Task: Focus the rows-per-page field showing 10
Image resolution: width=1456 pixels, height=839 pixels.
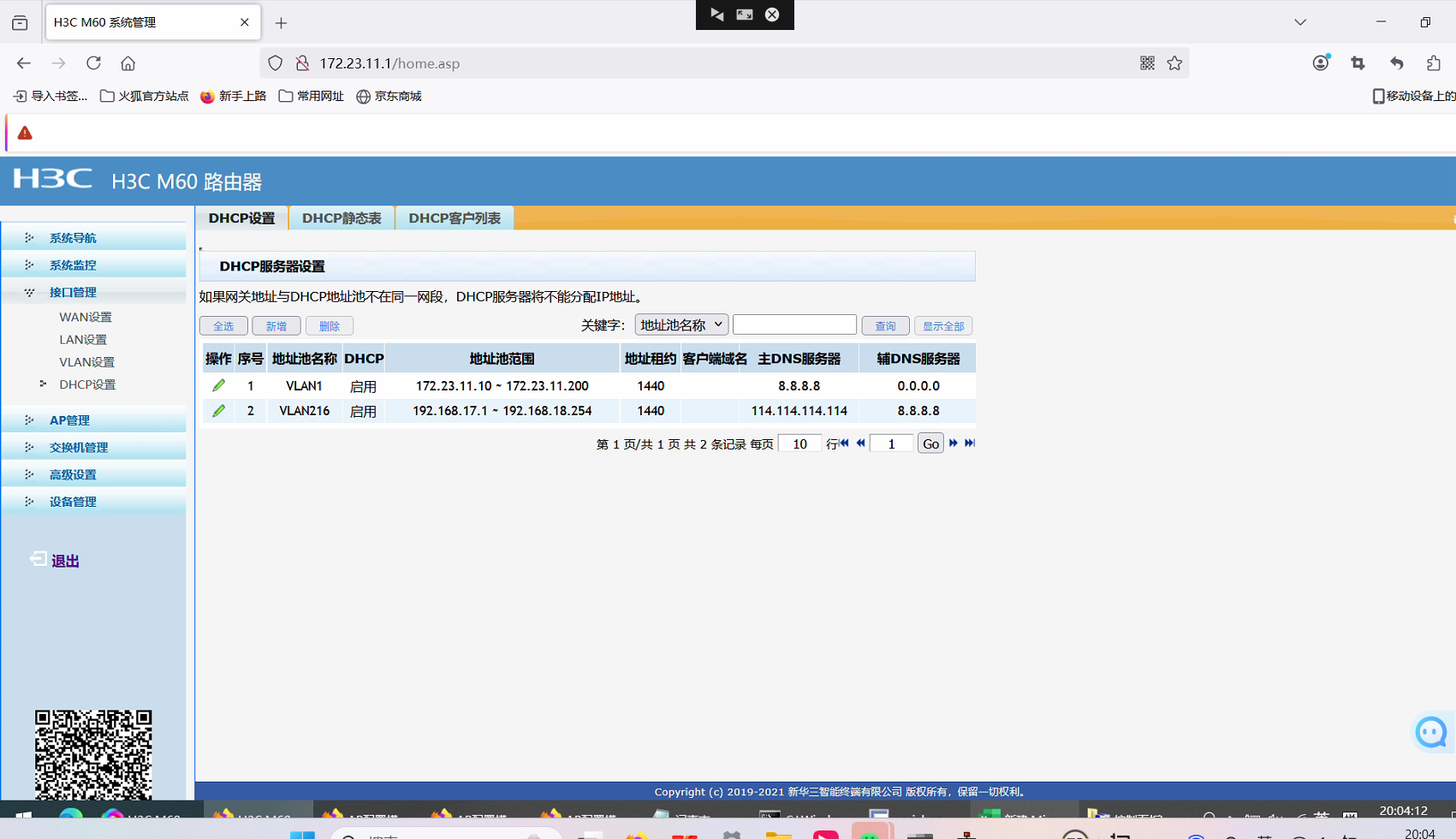Action: 800,443
